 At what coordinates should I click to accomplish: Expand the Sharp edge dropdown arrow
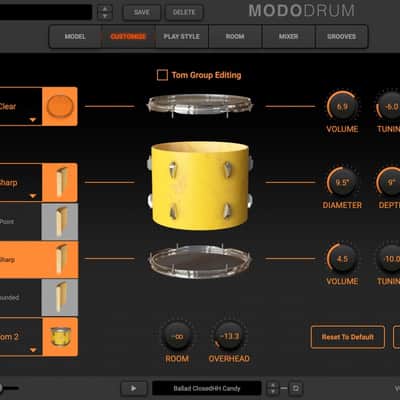click(x=33, y=196)
